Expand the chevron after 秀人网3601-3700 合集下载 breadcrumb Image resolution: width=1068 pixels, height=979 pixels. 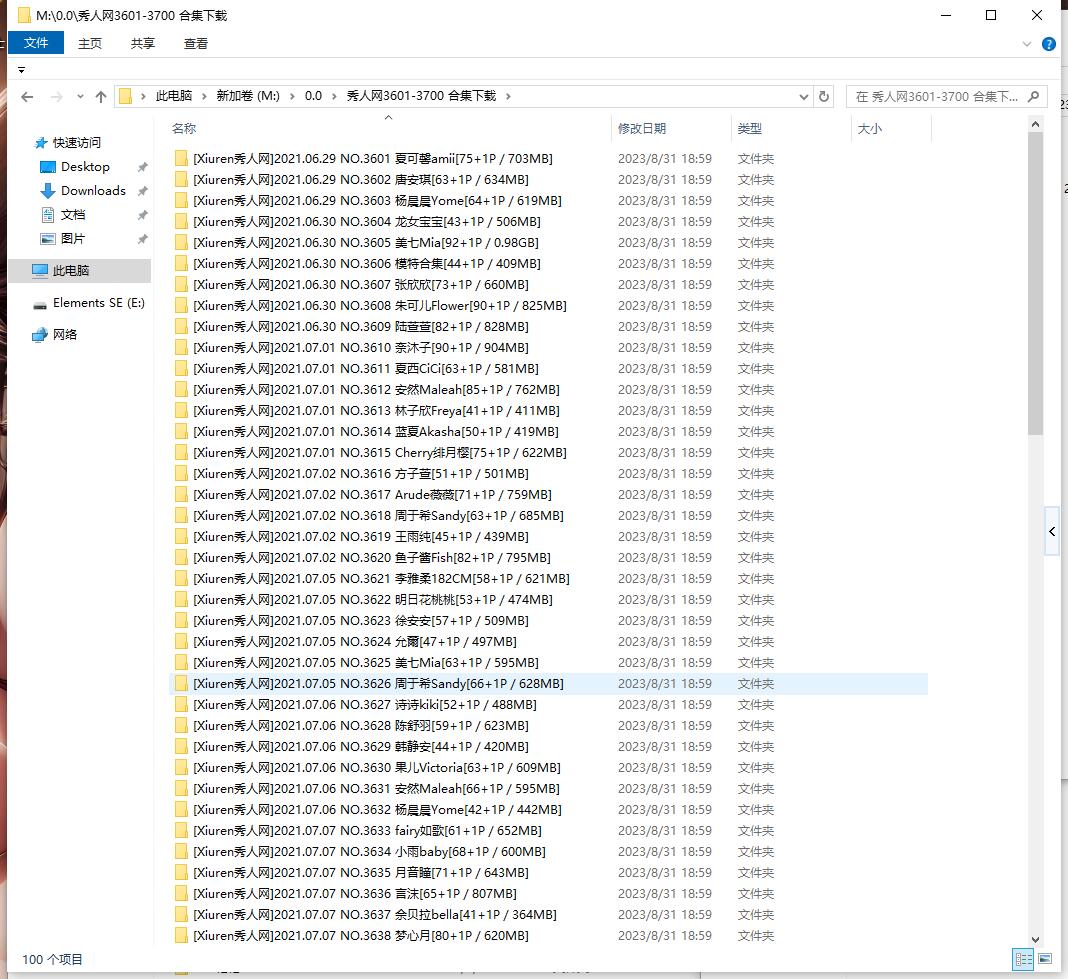(508, 97)
